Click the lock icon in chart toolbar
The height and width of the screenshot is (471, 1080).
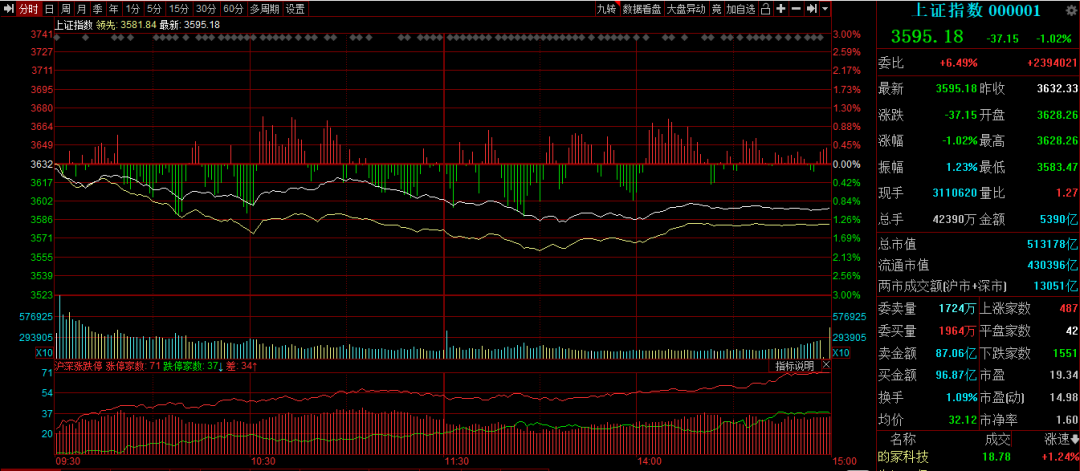tap(765, 9)
